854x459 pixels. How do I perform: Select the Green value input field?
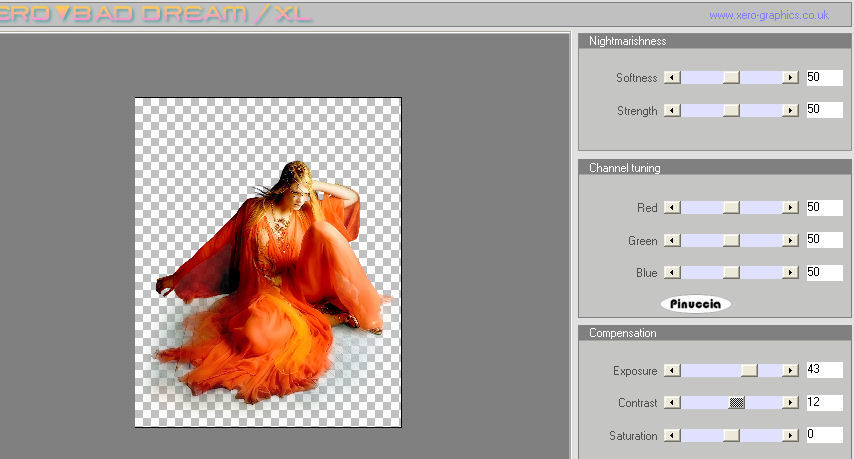[825, 240]
